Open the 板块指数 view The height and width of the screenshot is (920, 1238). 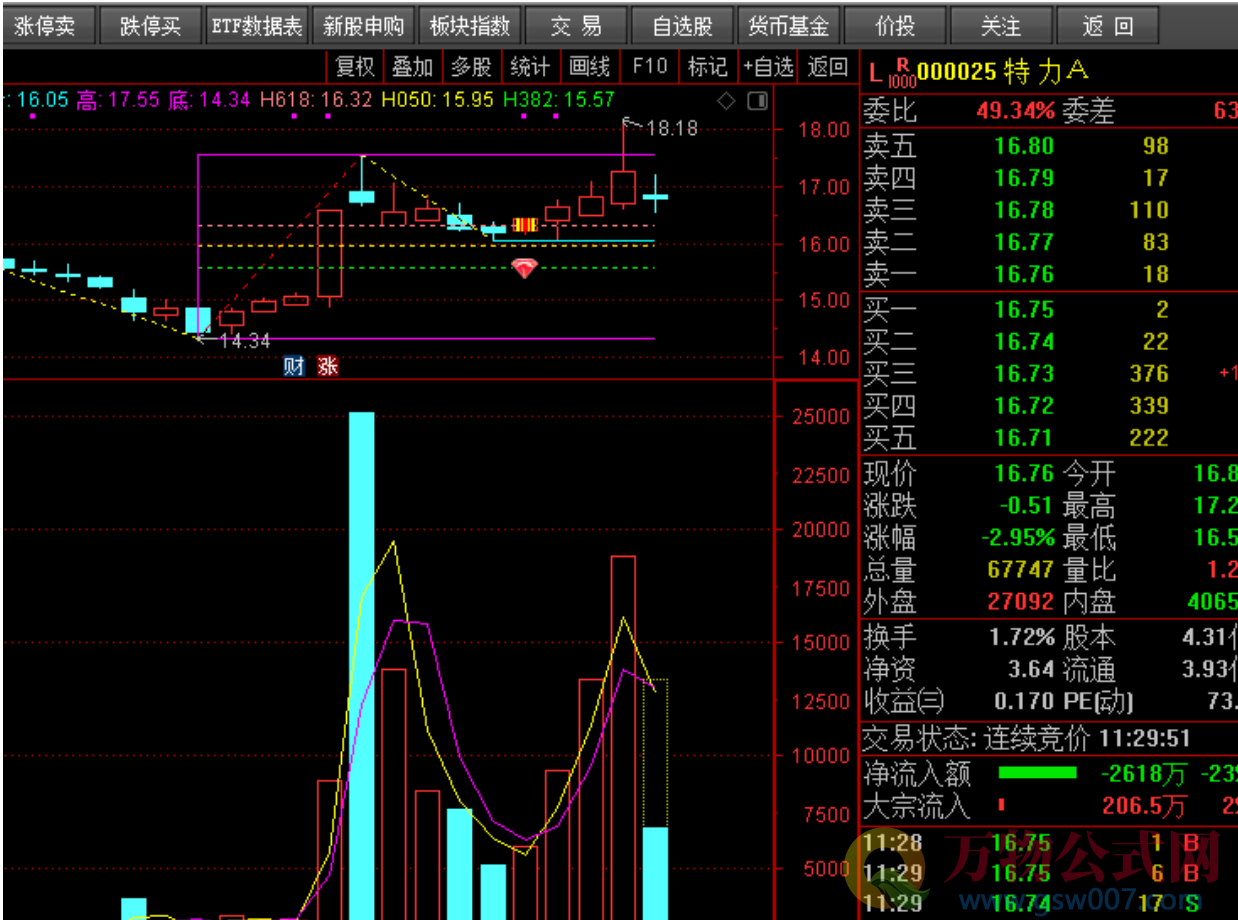click(x=469, y=26)
